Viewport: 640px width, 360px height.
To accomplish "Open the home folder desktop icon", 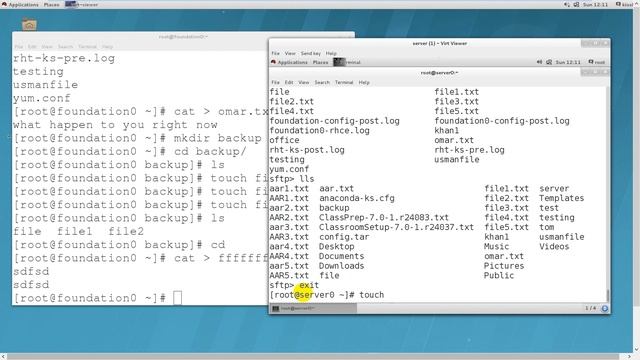I will tap(29, 24).
